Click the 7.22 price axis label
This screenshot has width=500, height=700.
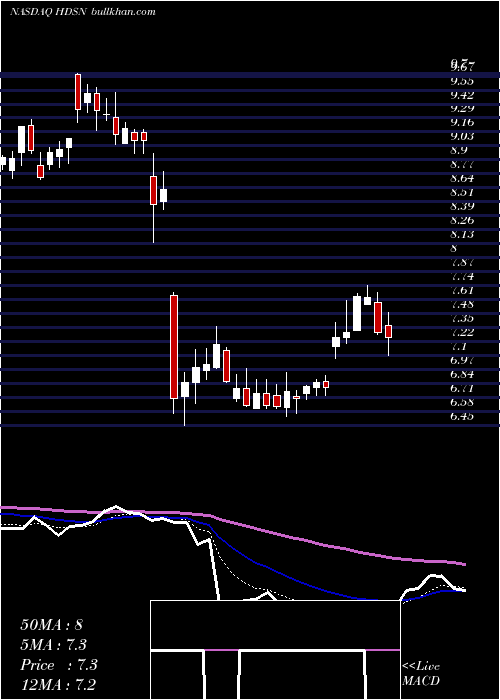[x=462, y=332]
